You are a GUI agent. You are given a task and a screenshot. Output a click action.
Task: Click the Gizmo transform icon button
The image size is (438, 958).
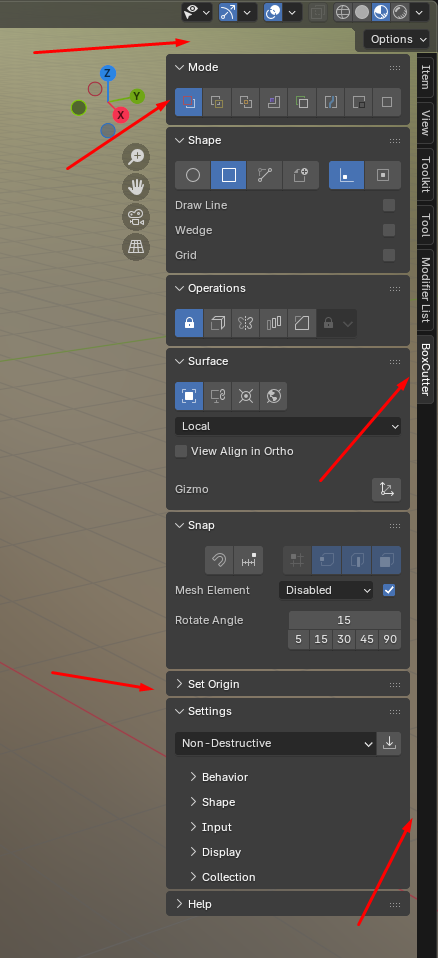point(387,489)
